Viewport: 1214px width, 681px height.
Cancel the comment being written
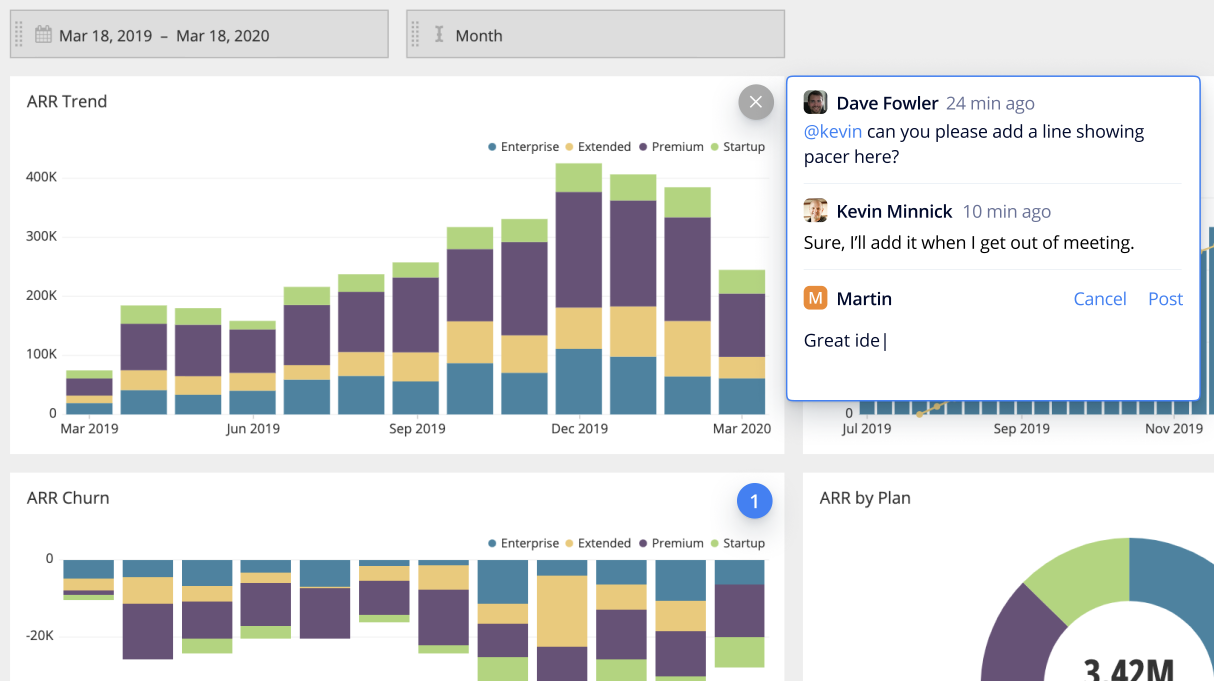pyautogui.click(x=1100, y=298)
